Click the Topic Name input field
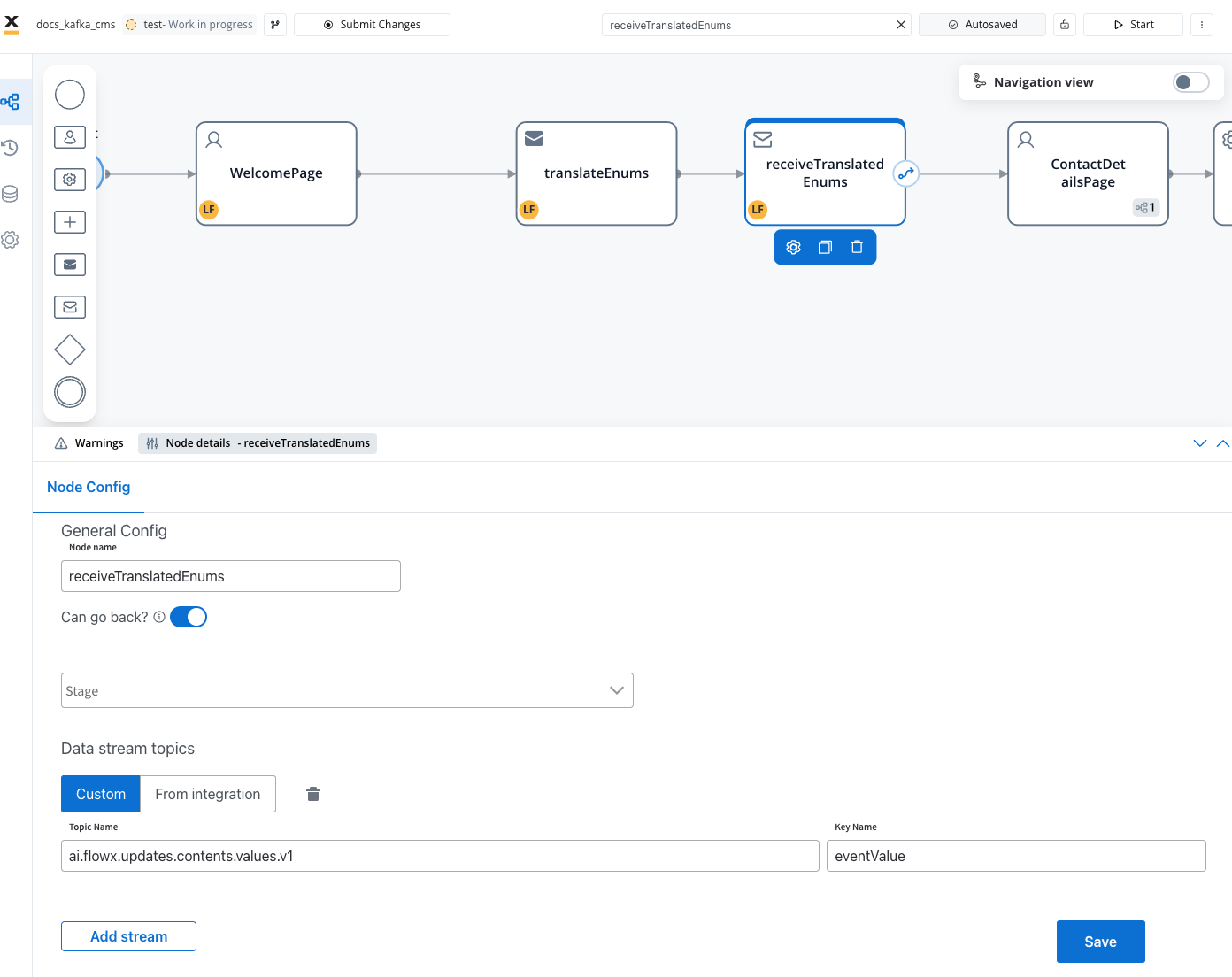 (x=440, y=856)
